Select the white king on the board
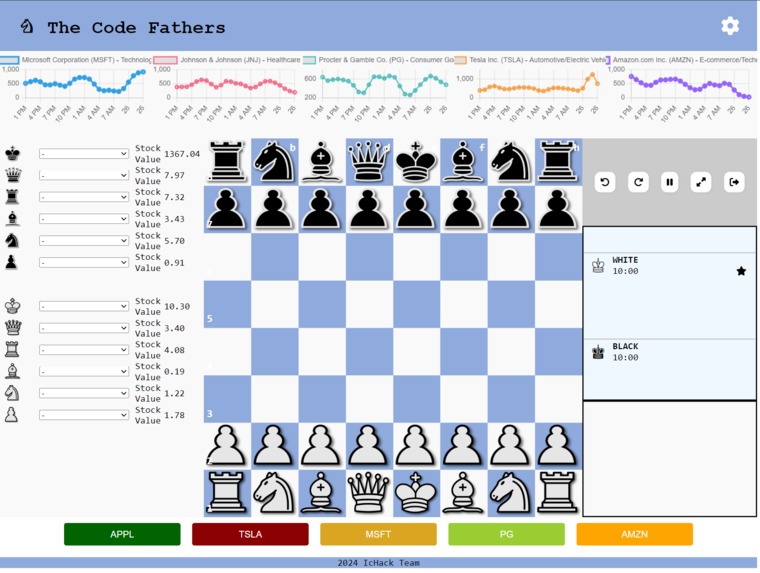Viewport: 760px width, 573px height. 416,493
